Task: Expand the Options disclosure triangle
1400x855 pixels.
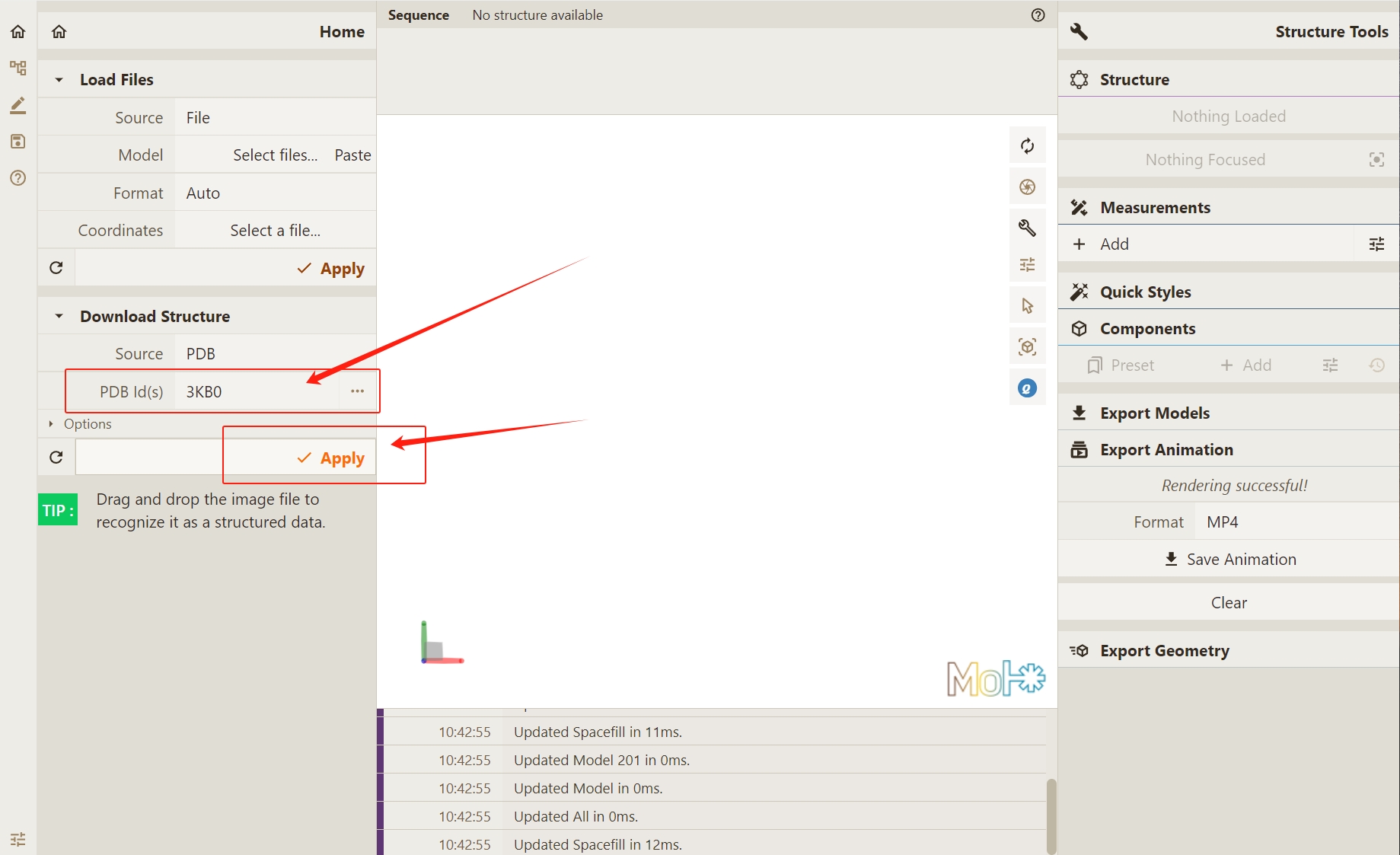Action: coord(51,424)
